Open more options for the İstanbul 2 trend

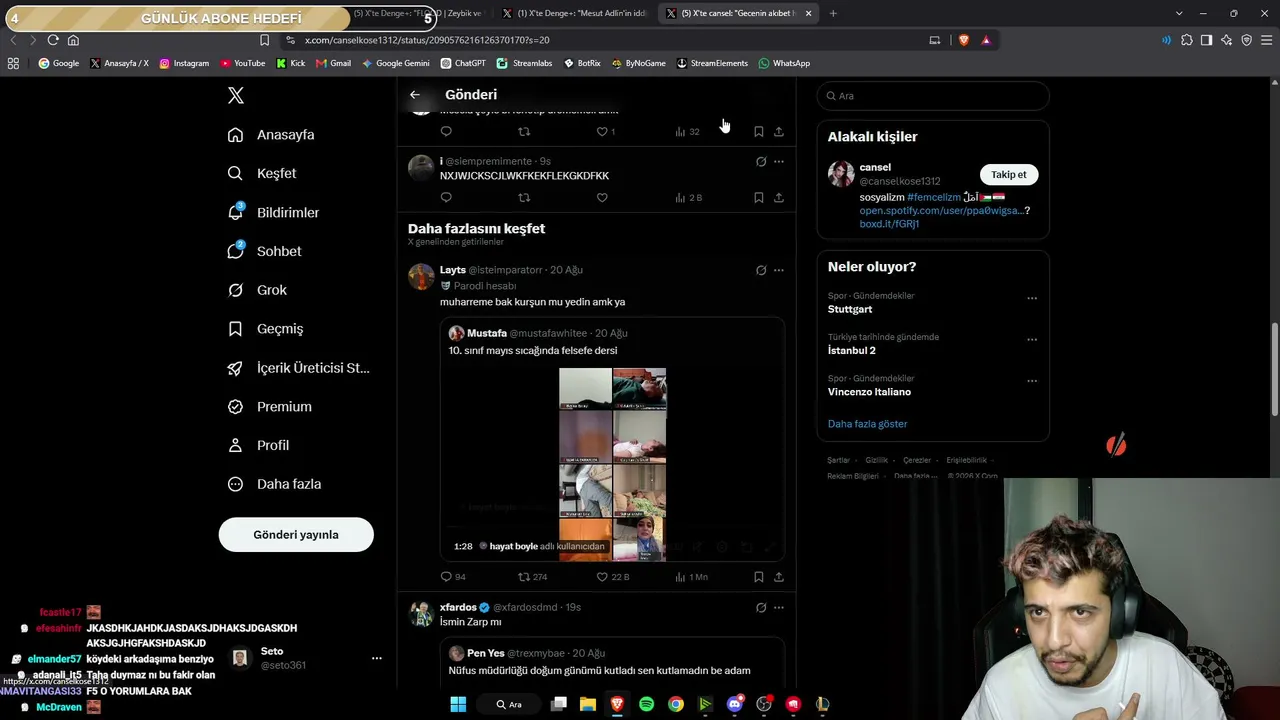point(1032,340)
